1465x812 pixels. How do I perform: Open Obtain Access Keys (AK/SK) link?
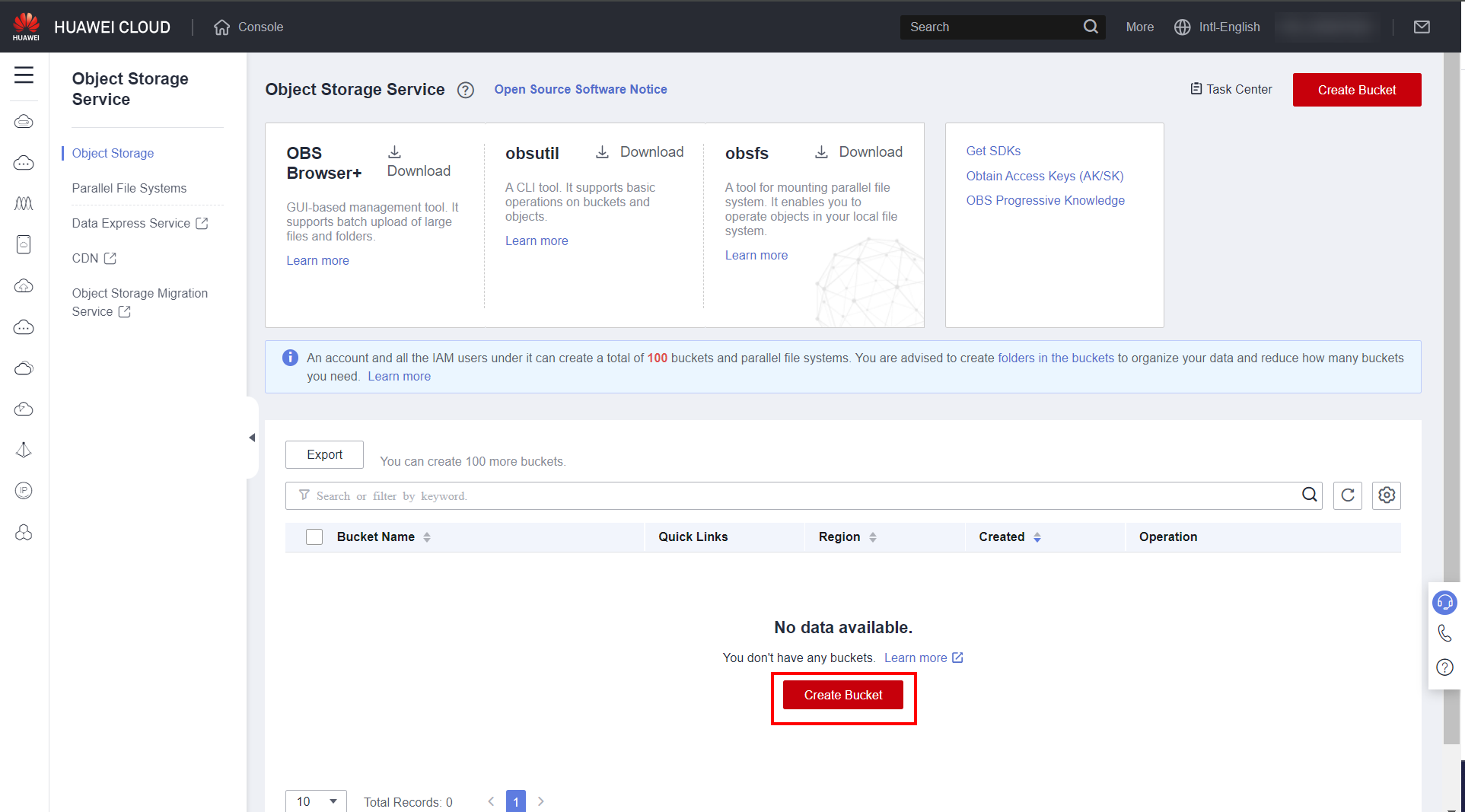tap(1044, 176)
